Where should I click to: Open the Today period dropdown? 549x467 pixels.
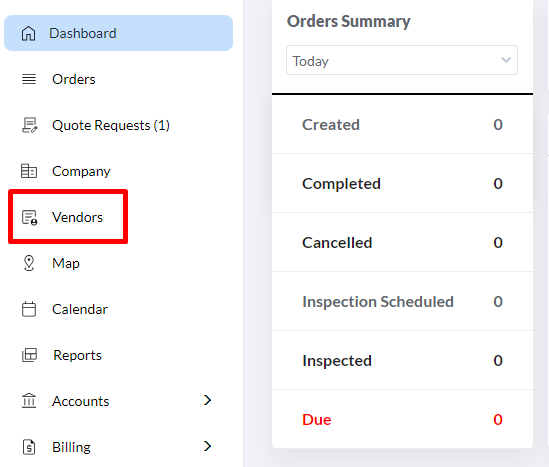point(402,60)
